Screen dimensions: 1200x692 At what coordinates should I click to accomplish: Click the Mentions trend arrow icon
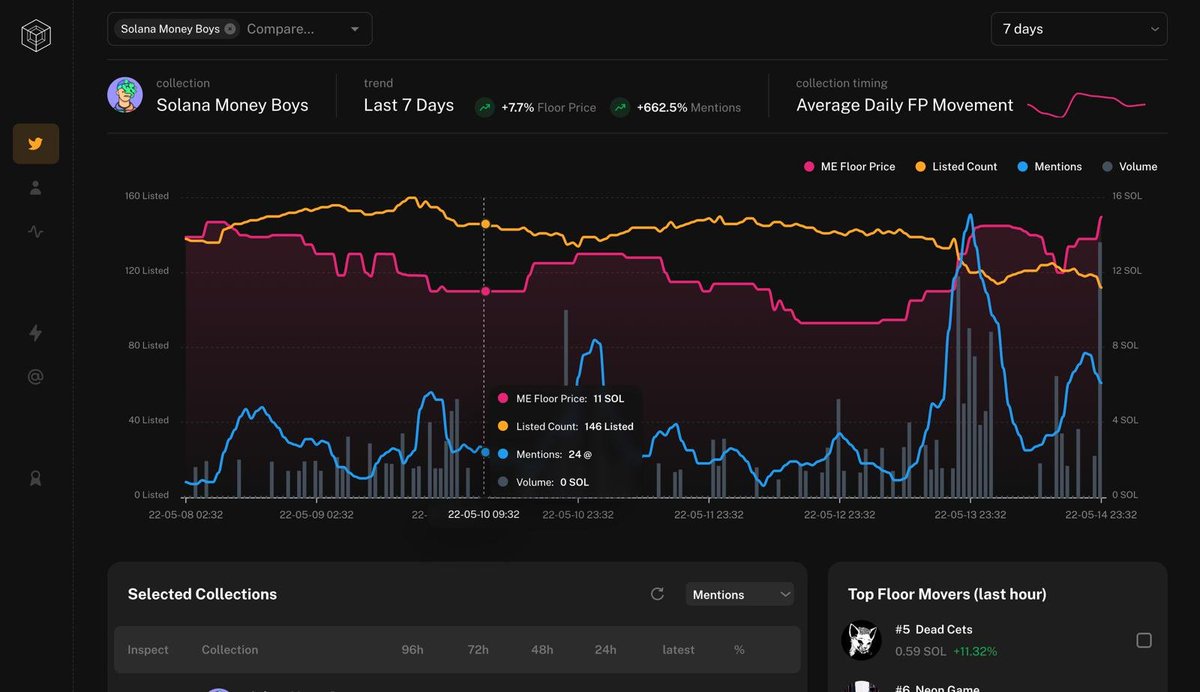coord(620,107)
